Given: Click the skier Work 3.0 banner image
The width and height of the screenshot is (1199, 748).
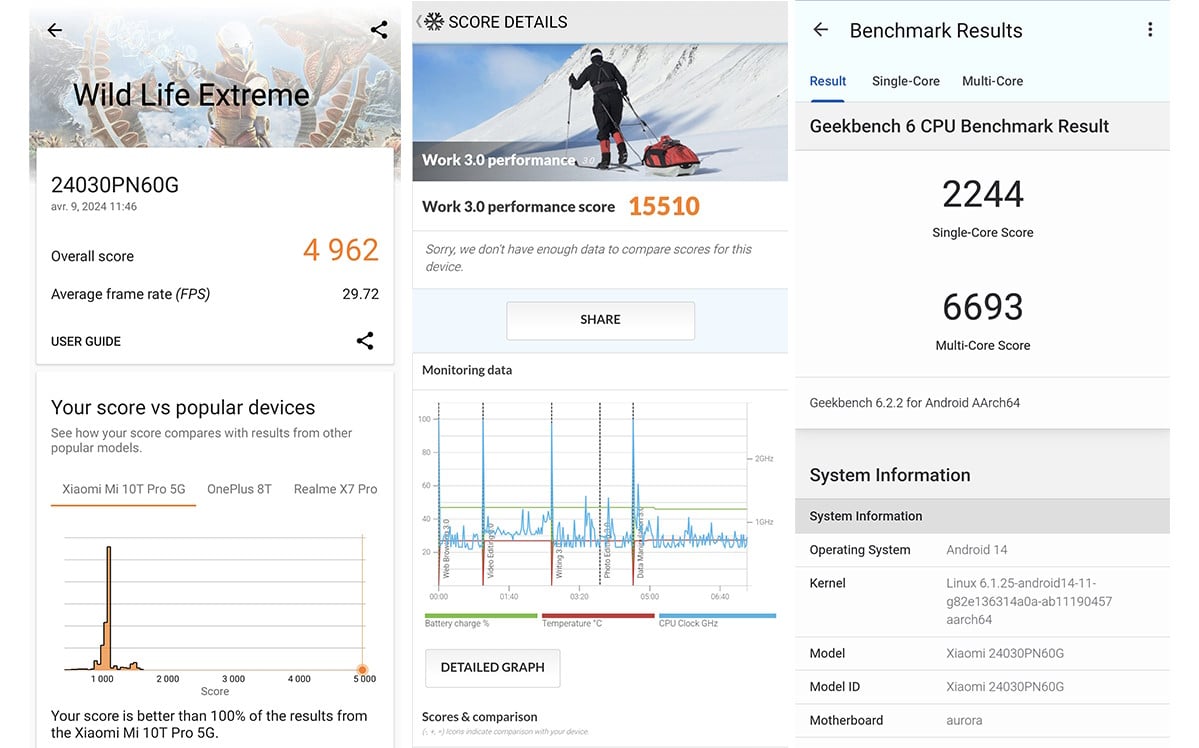Looking at the screenshot, I should pos(600,112).
